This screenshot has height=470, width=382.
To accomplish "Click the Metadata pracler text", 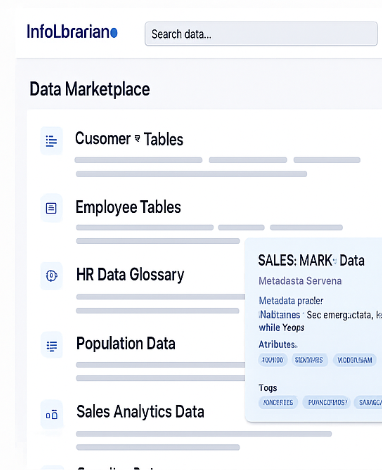I will pos(291,301).
